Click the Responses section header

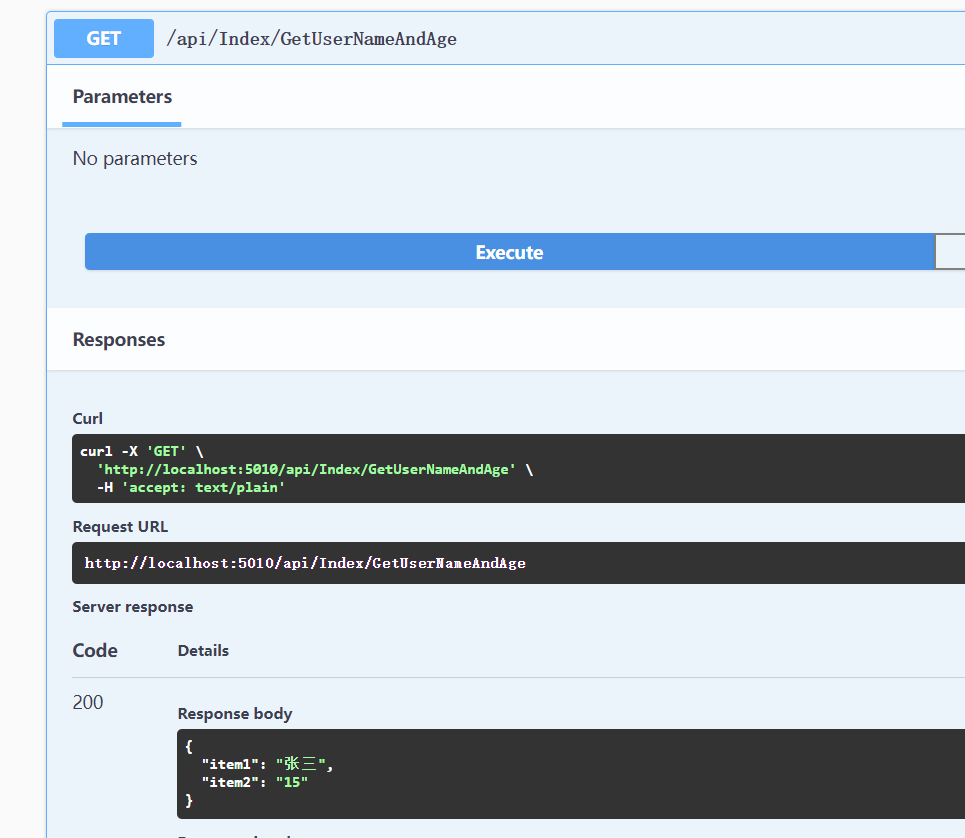119,340
